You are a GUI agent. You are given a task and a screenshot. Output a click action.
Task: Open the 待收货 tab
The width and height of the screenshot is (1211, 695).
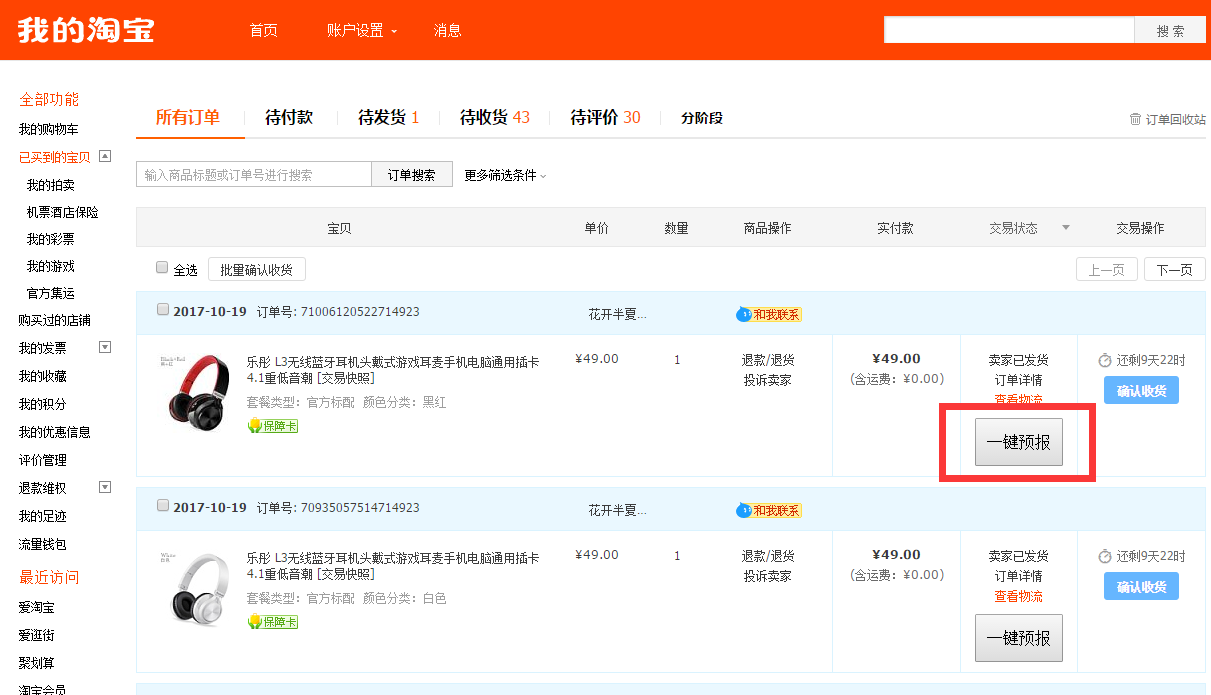495,118
